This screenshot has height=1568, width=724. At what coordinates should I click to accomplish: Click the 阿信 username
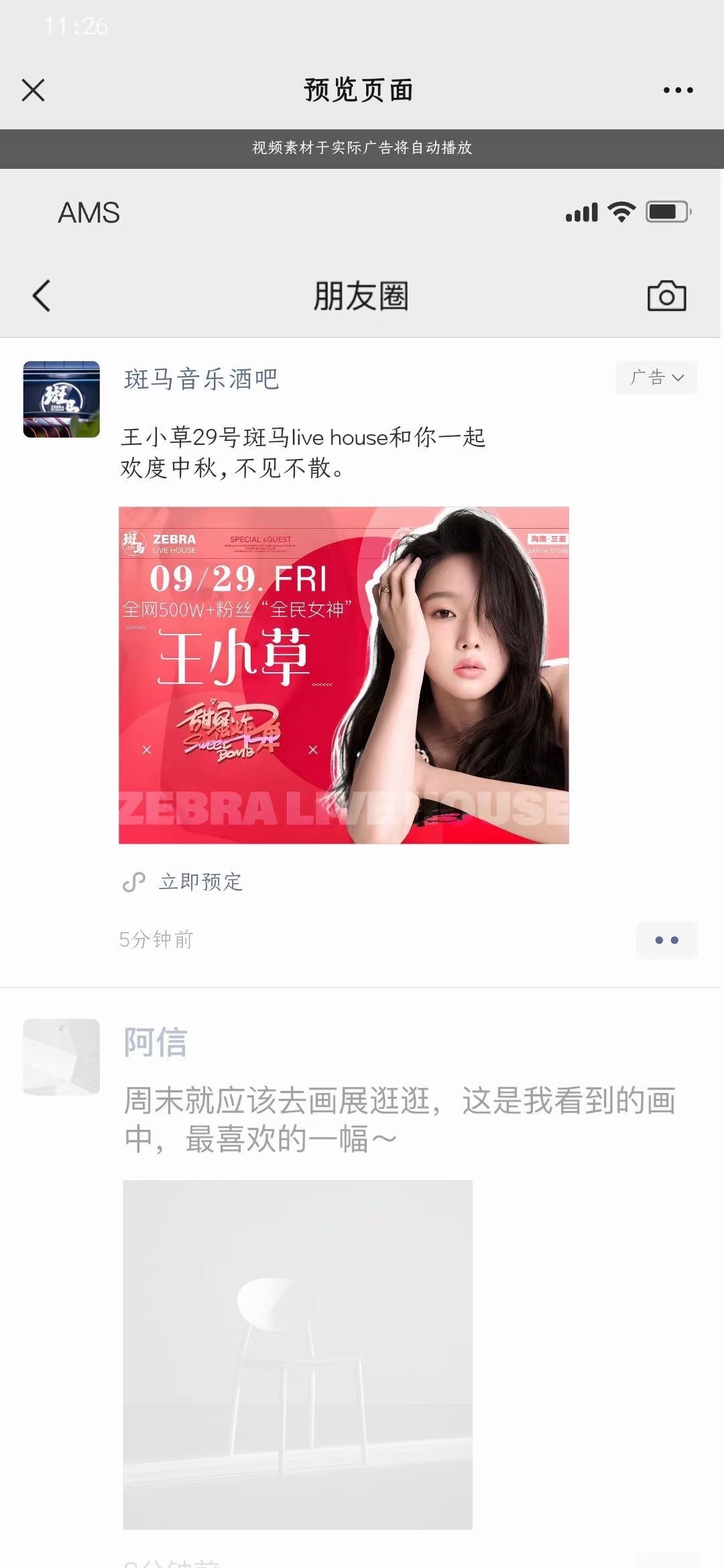tap(156, 1043)
